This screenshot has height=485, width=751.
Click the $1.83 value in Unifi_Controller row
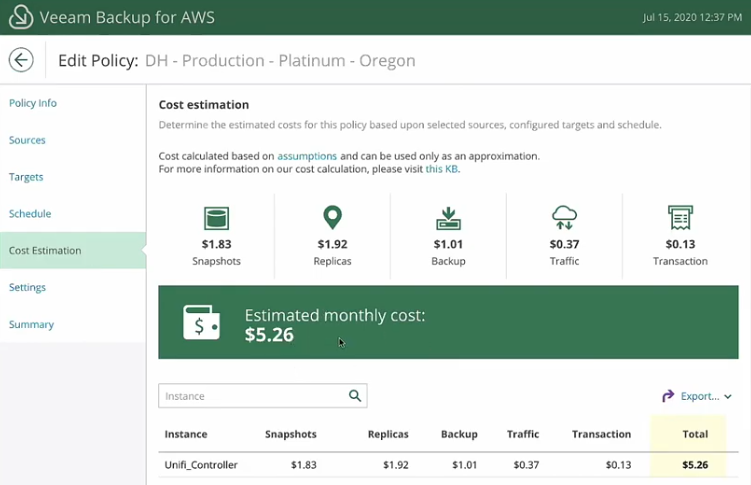(304, 465)
